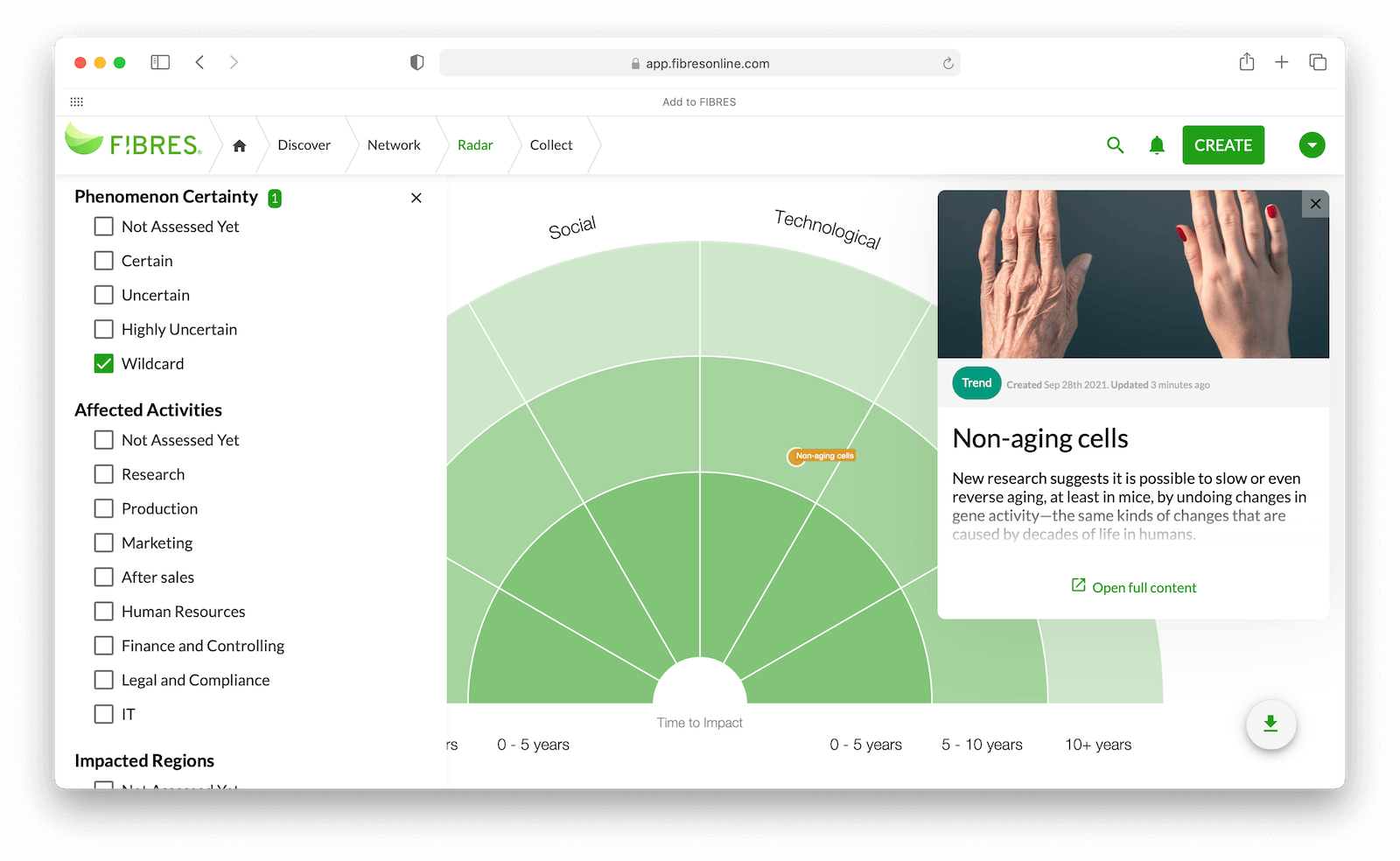Check the IT checkbox
This screenshot has width=1400, height=861.
(104, 714)
